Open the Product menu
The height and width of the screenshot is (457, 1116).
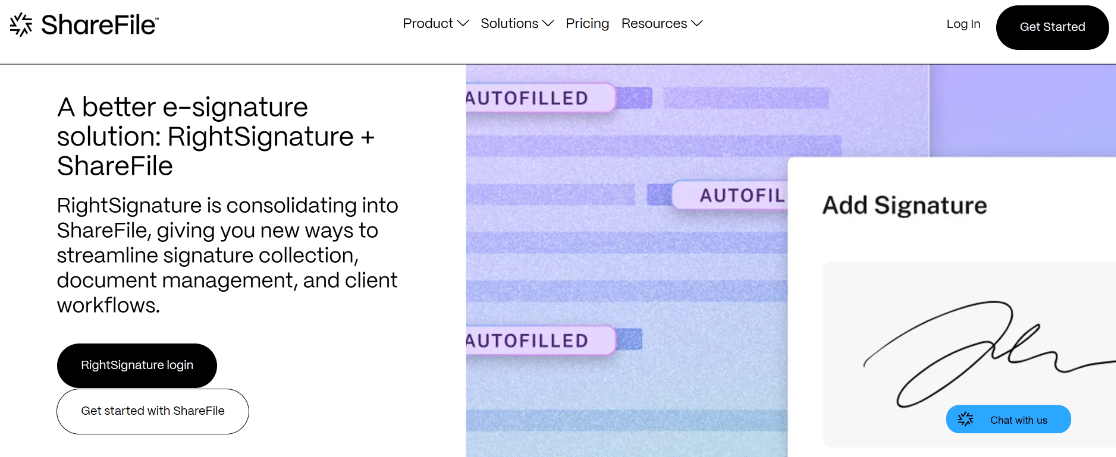coord(436,23)
